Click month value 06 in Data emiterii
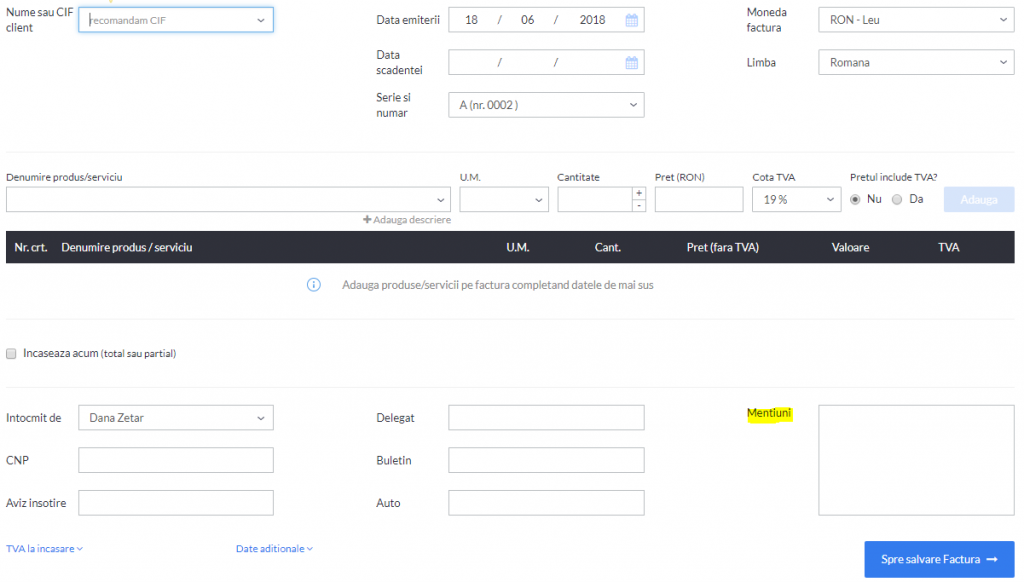 pos(528,20)
